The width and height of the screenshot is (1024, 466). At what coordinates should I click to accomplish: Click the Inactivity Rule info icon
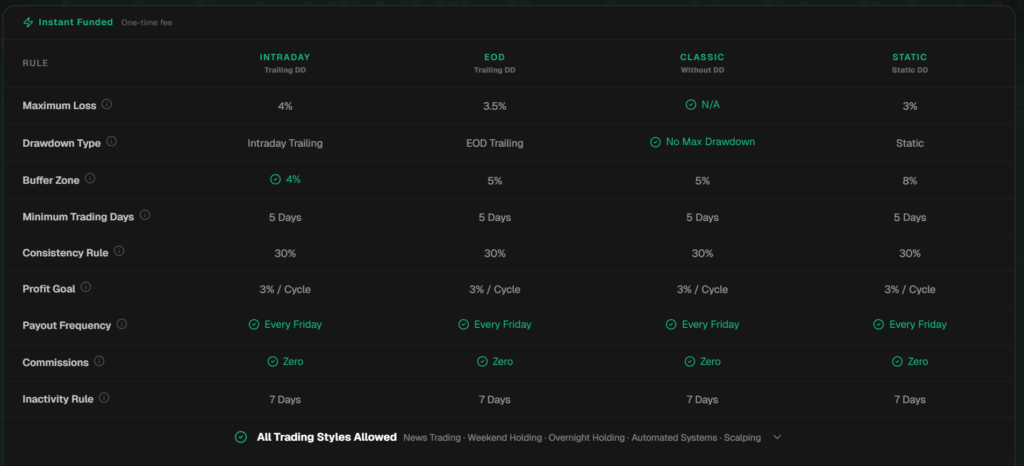pyautogui.click(x=104, y=398)
